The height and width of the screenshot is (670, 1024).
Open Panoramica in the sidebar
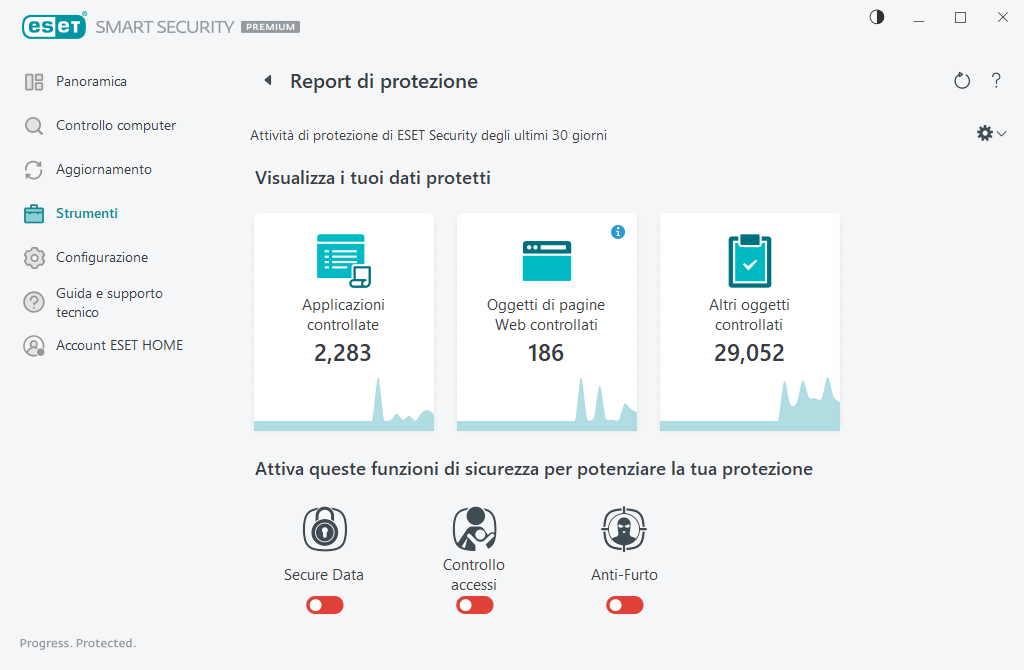point(91,82)
